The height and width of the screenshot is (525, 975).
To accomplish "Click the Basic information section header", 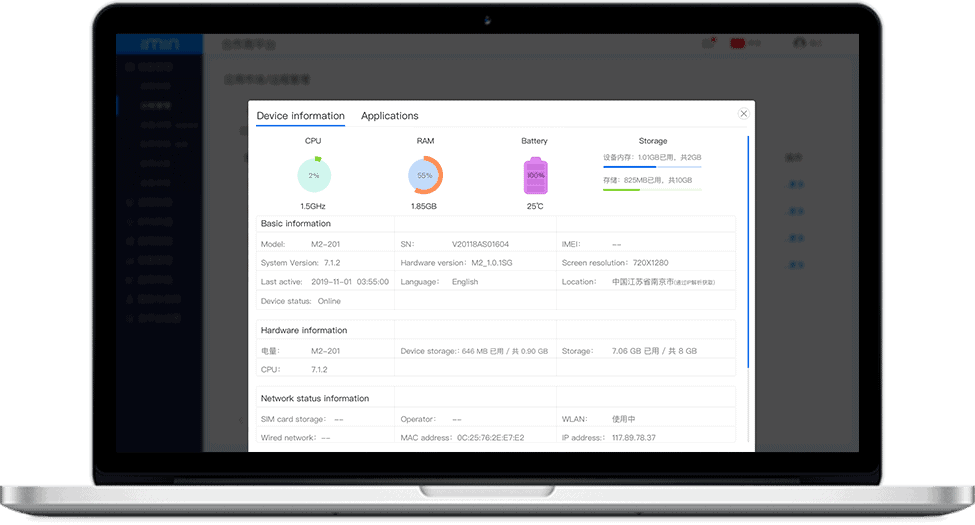I will [296, 224].
